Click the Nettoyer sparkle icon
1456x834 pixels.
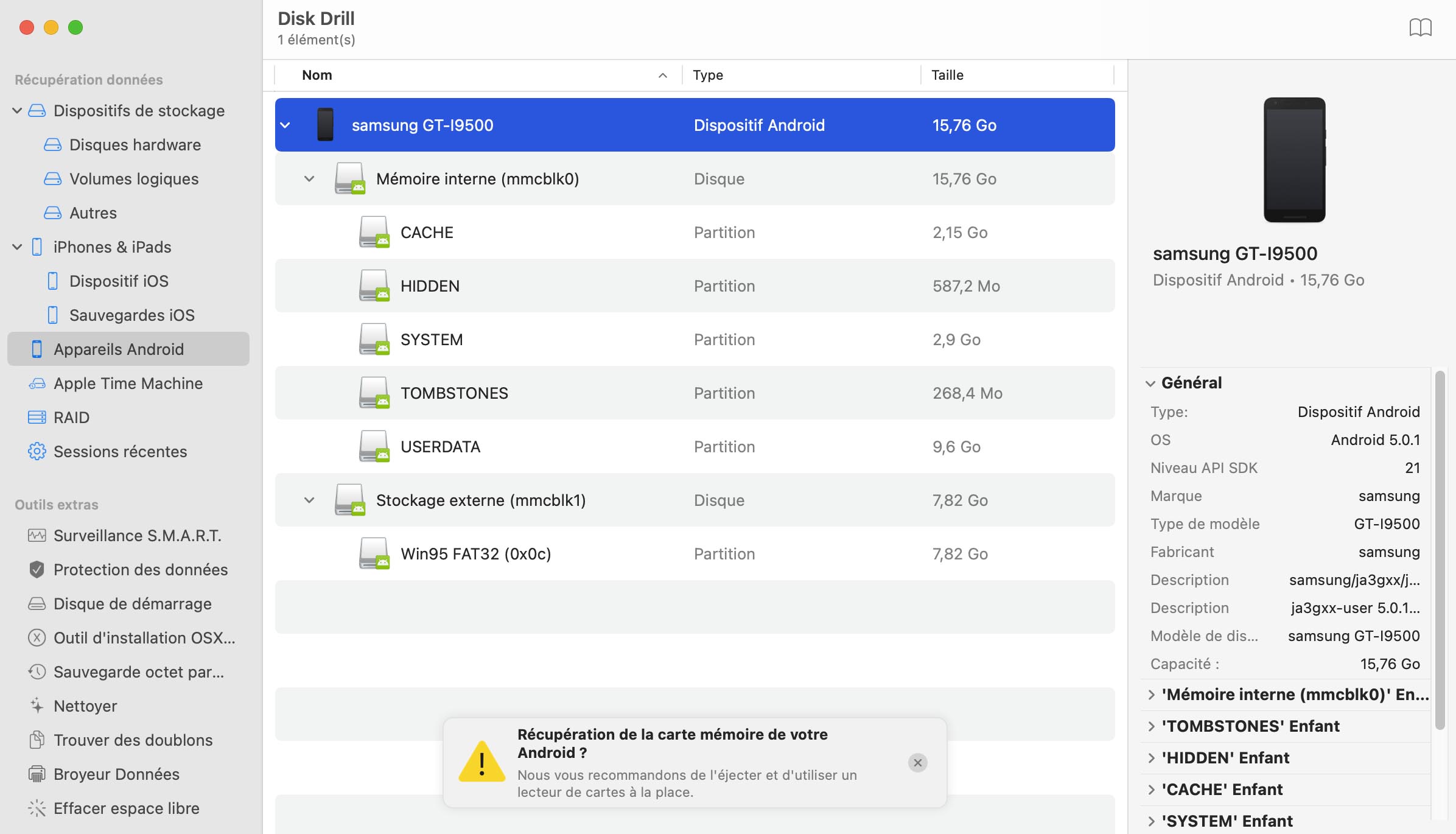click(37, 706)
